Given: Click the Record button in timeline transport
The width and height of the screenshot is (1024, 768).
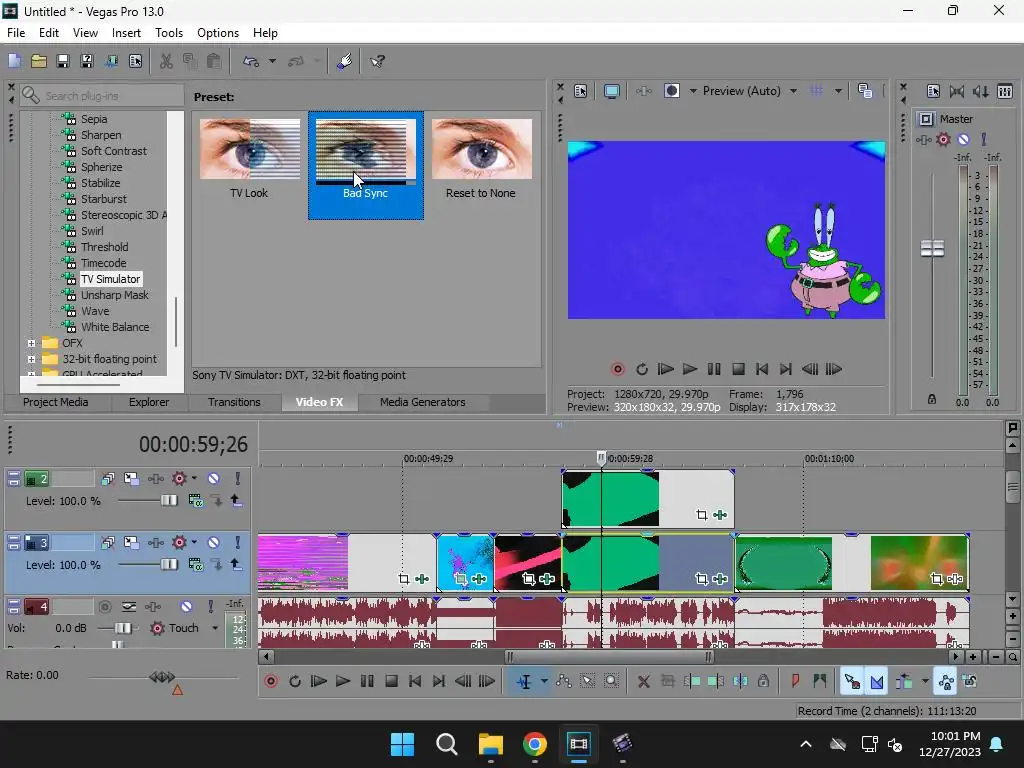Looking at the screenshot, I should click(x=271, y=682).
